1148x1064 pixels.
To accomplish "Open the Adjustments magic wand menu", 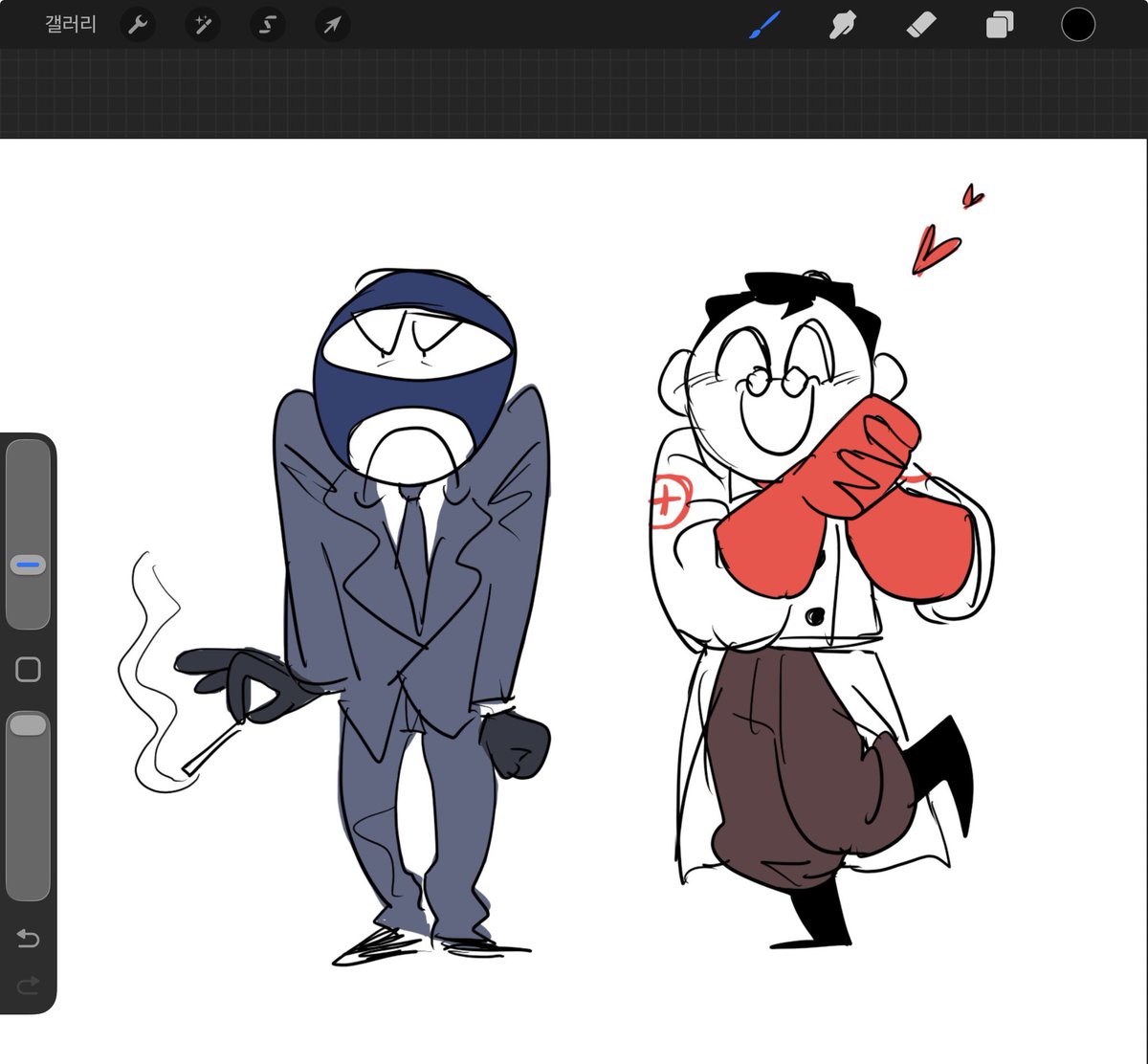I will point(203,25).
